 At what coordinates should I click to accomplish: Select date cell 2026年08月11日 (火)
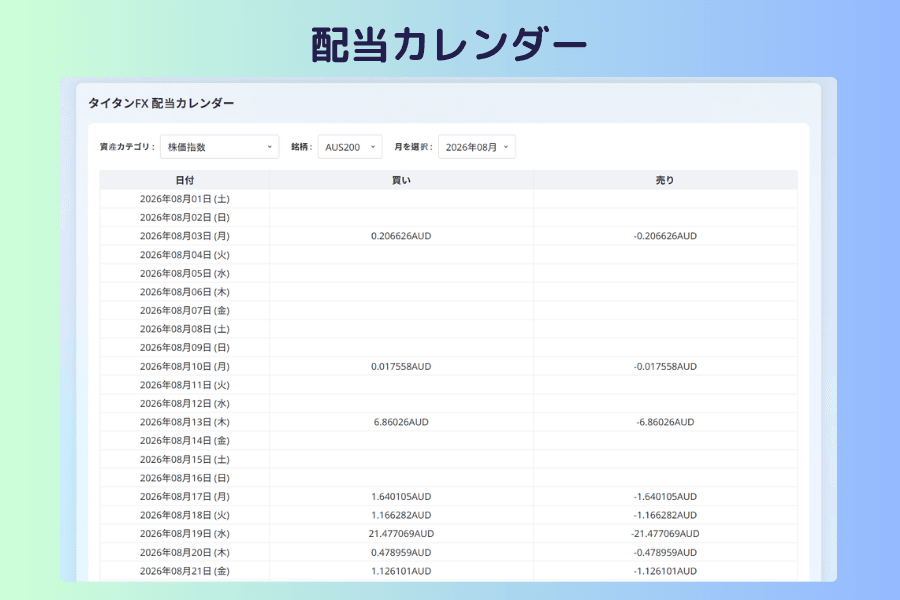(x=185, y=385)
